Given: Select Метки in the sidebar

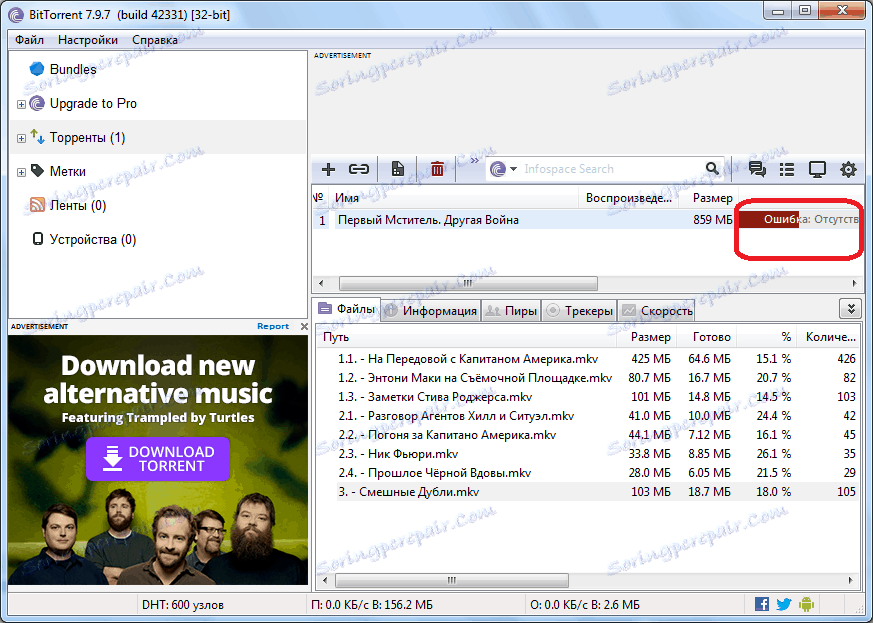Looking at the screenshot, I should click(x=67, y=171).
